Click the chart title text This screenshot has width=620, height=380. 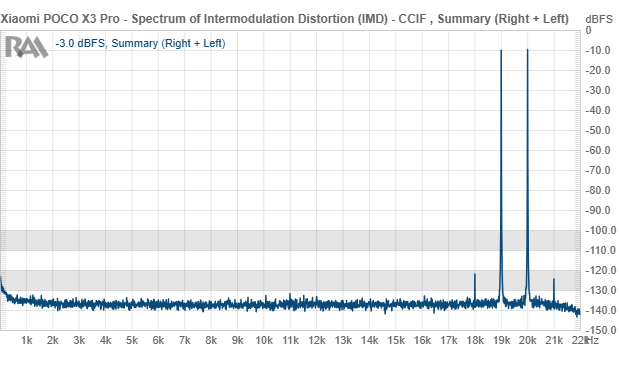point(285,19)
